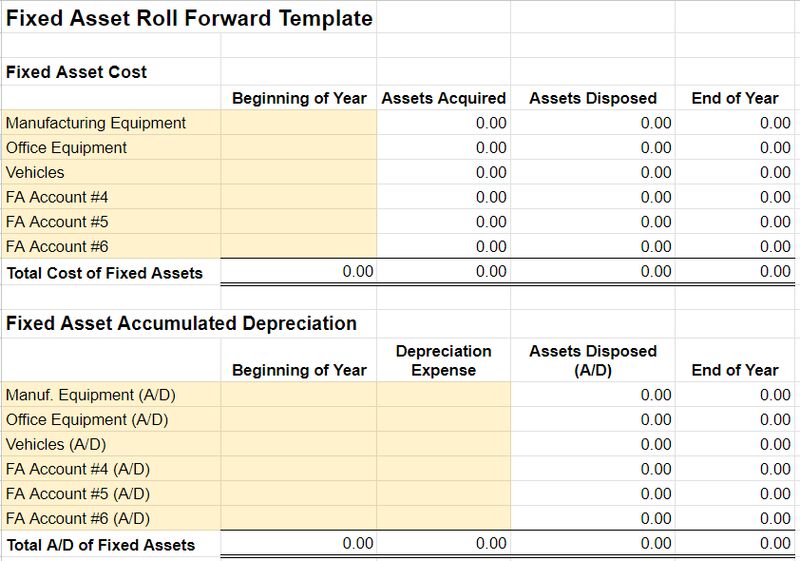
Task: Click the Vehicles Beginning of Year input cell
Action: point(299,172)
